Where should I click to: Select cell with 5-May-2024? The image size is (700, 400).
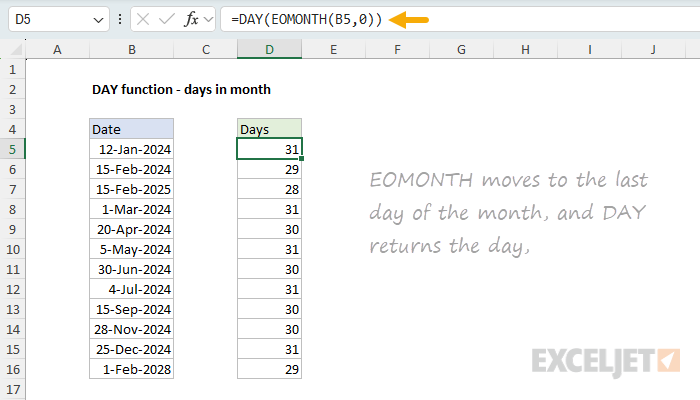[x=132, y=250]
